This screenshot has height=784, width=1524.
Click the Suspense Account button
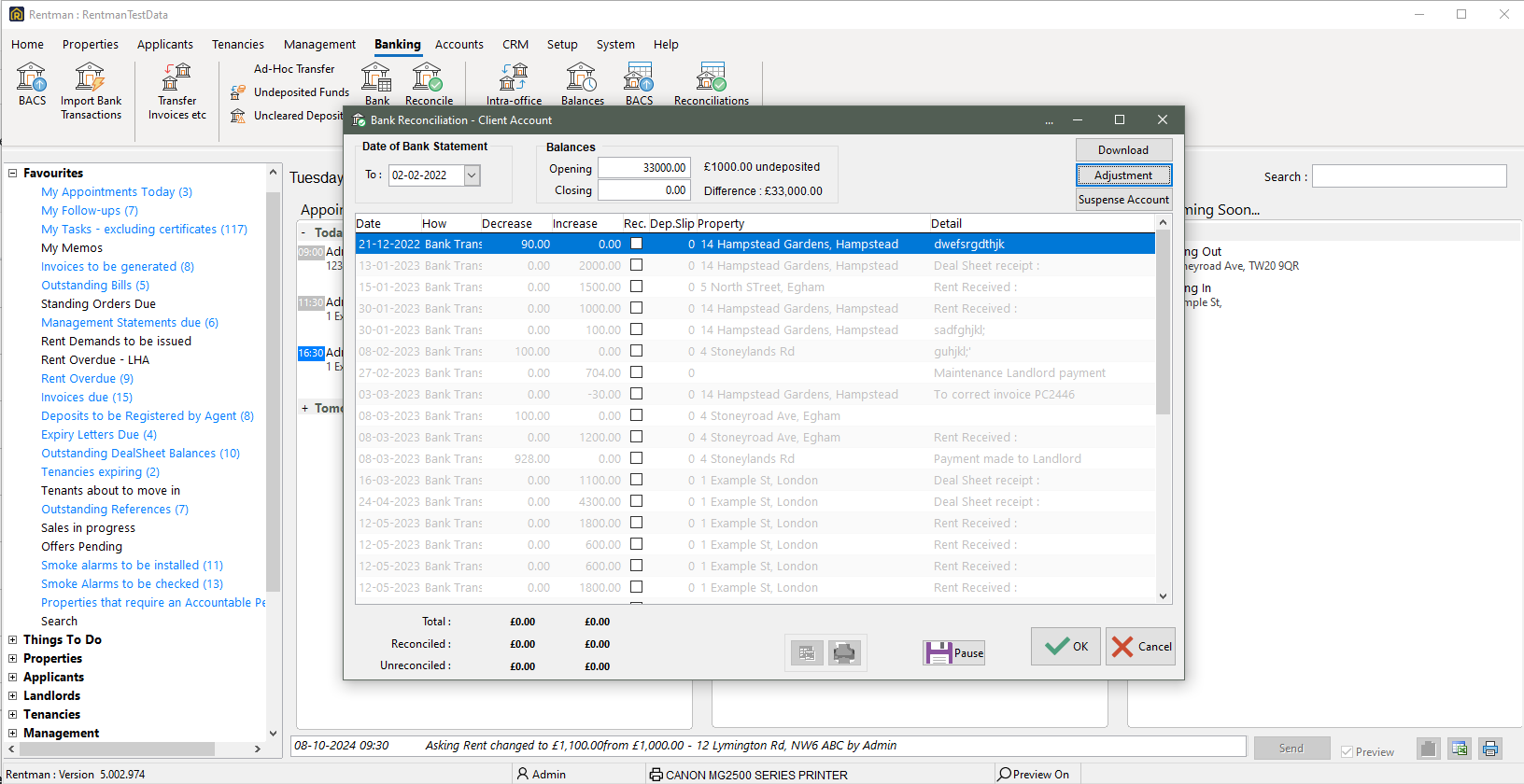pyautogui.click(x=1122, y=200)
